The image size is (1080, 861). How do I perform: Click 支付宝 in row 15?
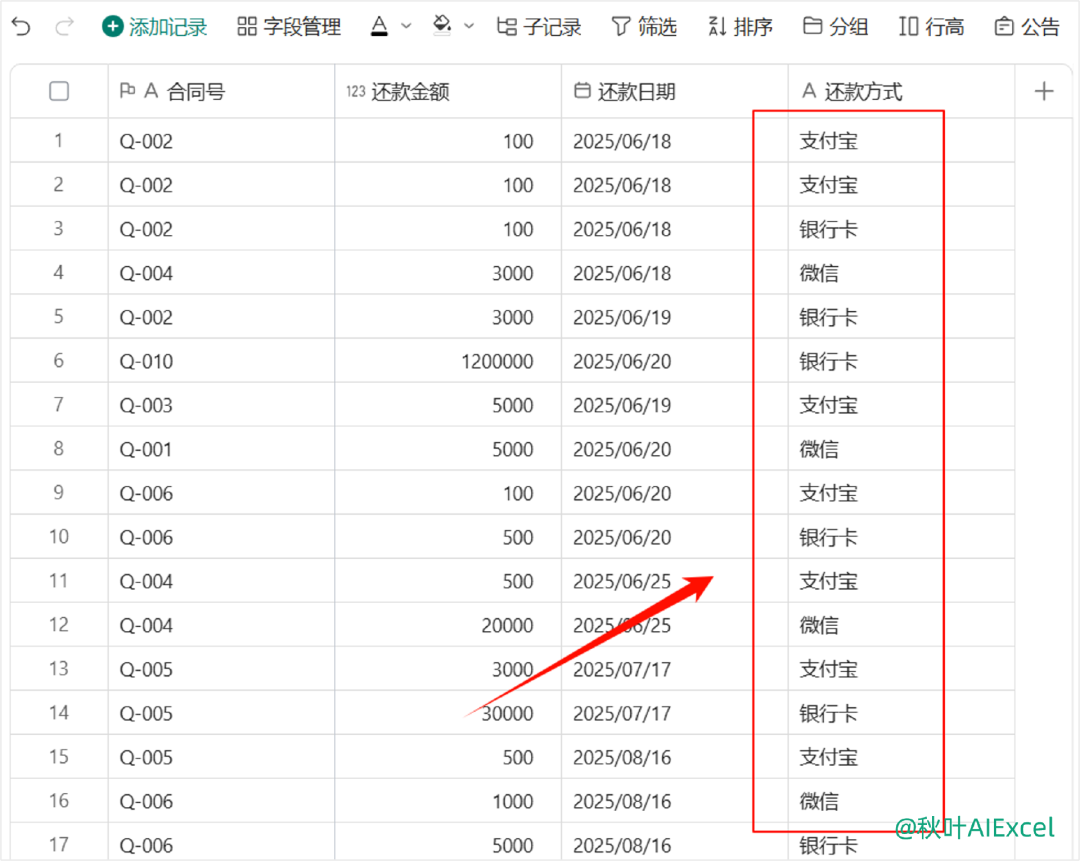tap(901, 757)
